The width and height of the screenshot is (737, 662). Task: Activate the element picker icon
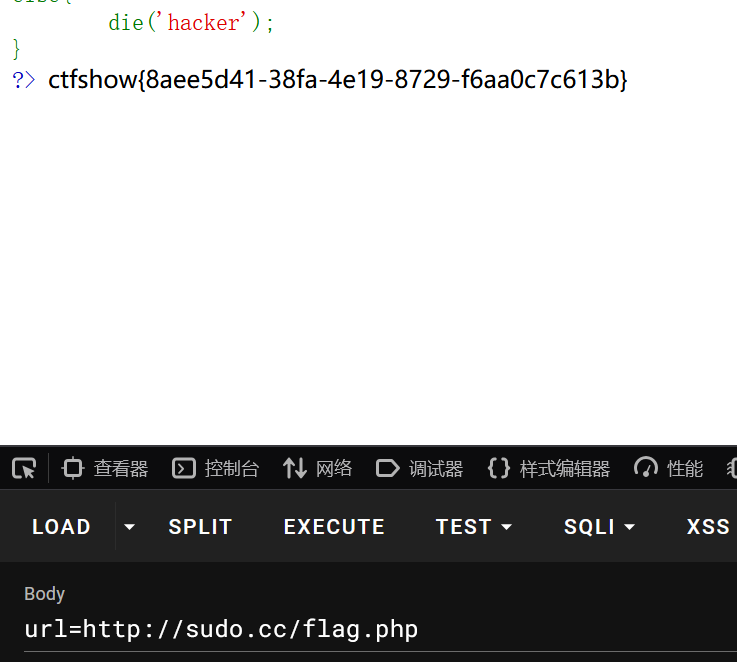[24, 468]
